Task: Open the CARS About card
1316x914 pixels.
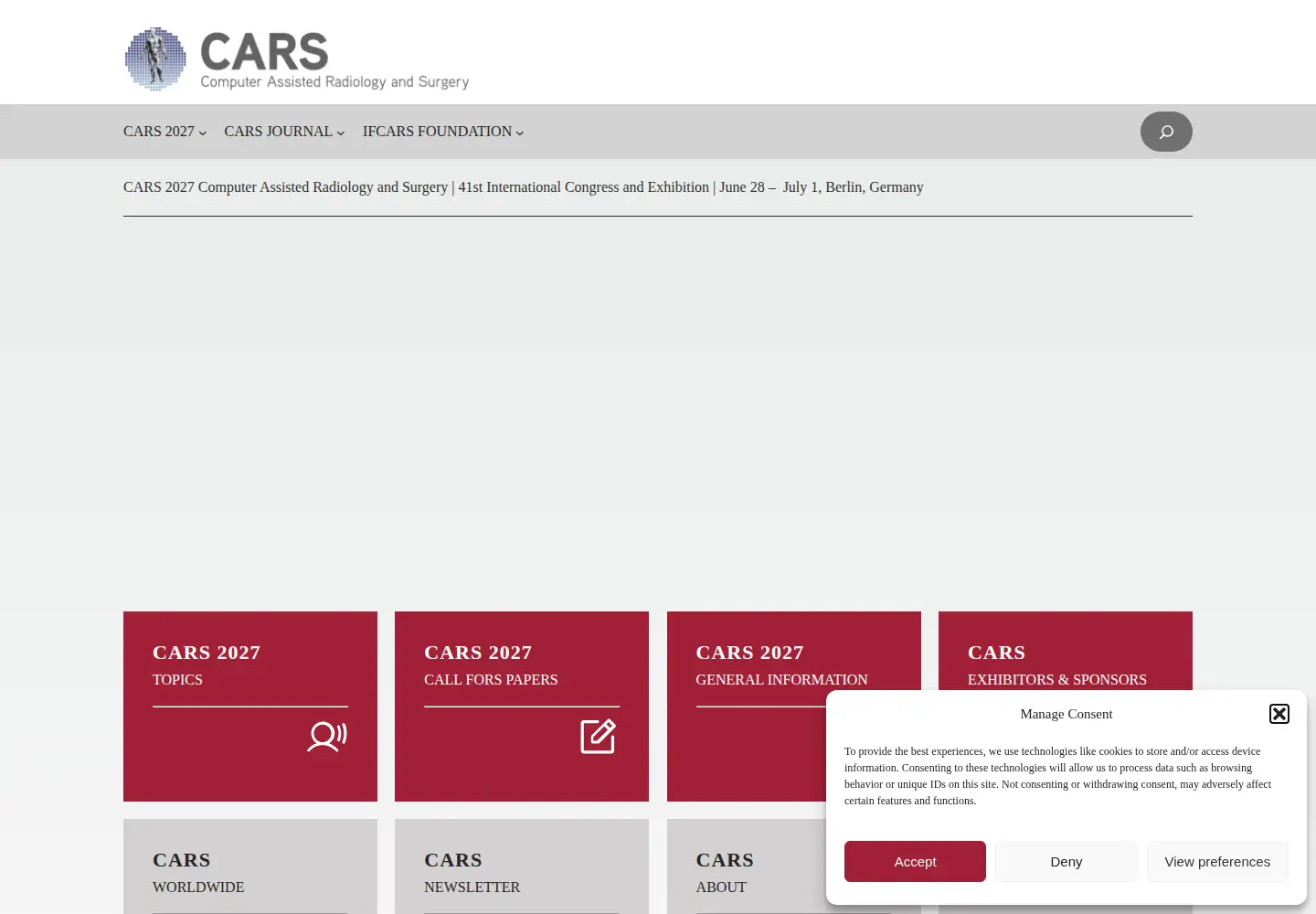Action: point(747,866)
